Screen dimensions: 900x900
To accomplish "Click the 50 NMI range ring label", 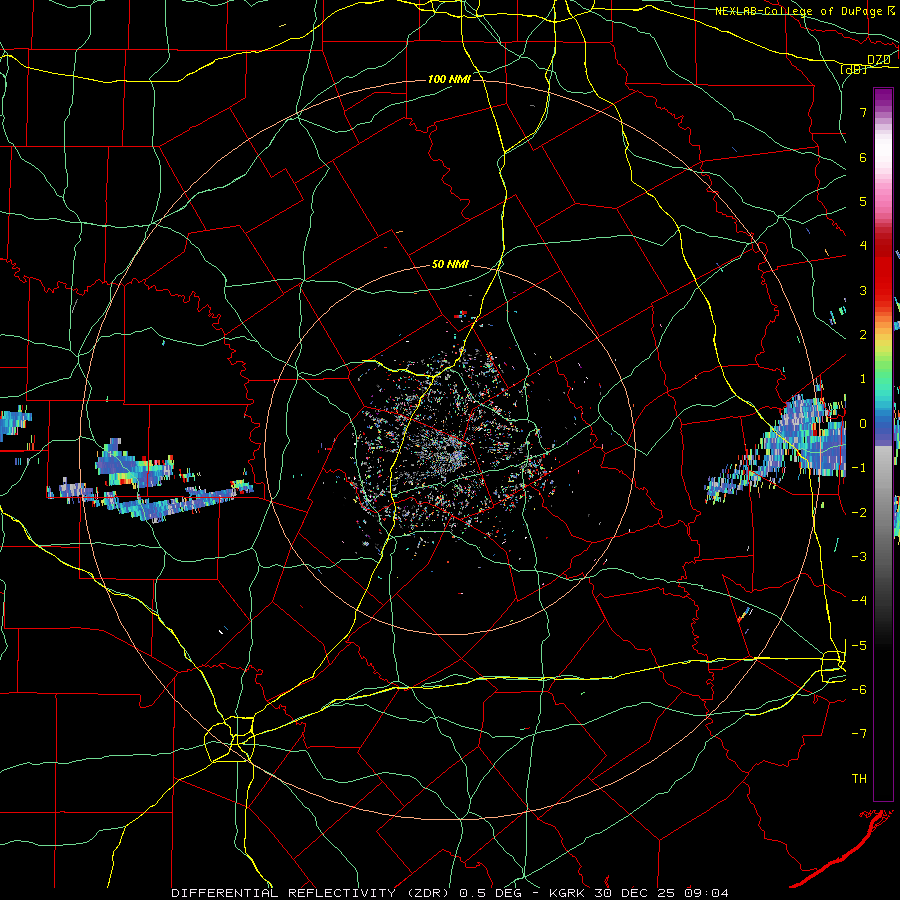I will tap(450, 265).
